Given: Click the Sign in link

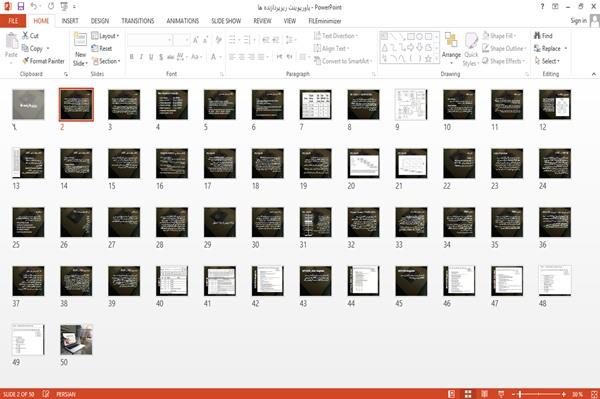Looking at the screenshot, I should tap(578, 21).
